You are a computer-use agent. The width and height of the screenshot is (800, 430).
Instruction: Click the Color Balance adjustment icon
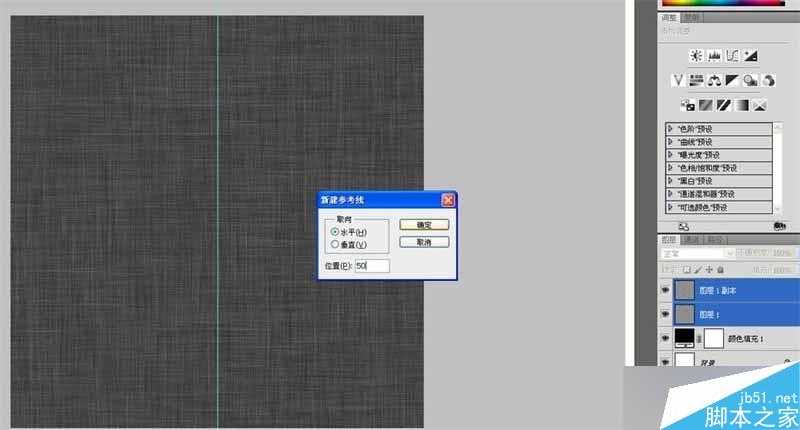click(714, 80)
